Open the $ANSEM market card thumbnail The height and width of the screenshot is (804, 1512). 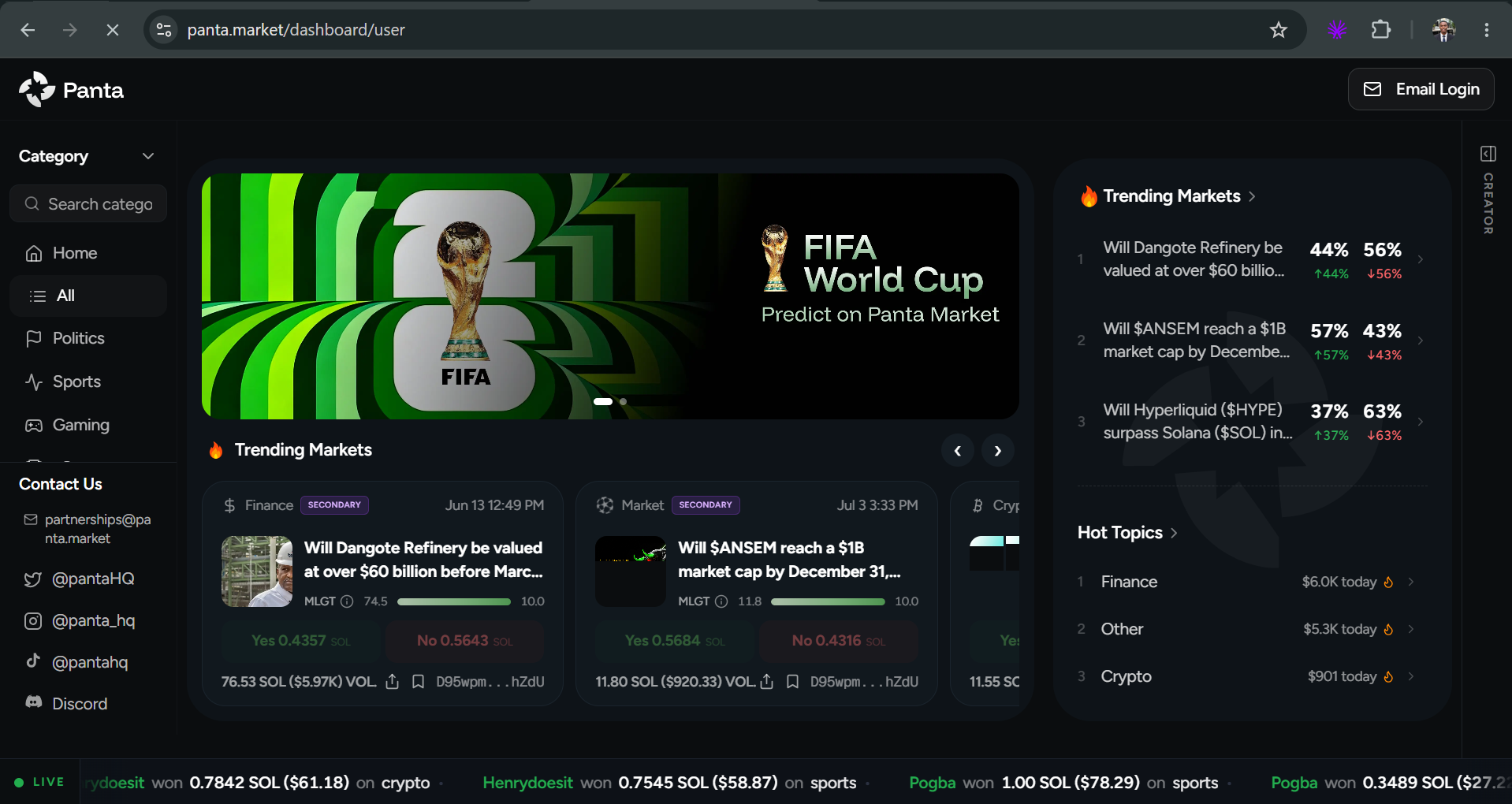tap(631, 571)
